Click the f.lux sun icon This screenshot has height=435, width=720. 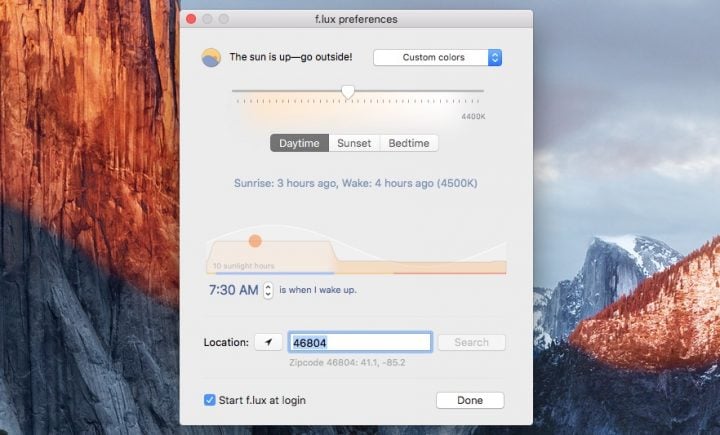pyautogui.click(x=211, y=57)
